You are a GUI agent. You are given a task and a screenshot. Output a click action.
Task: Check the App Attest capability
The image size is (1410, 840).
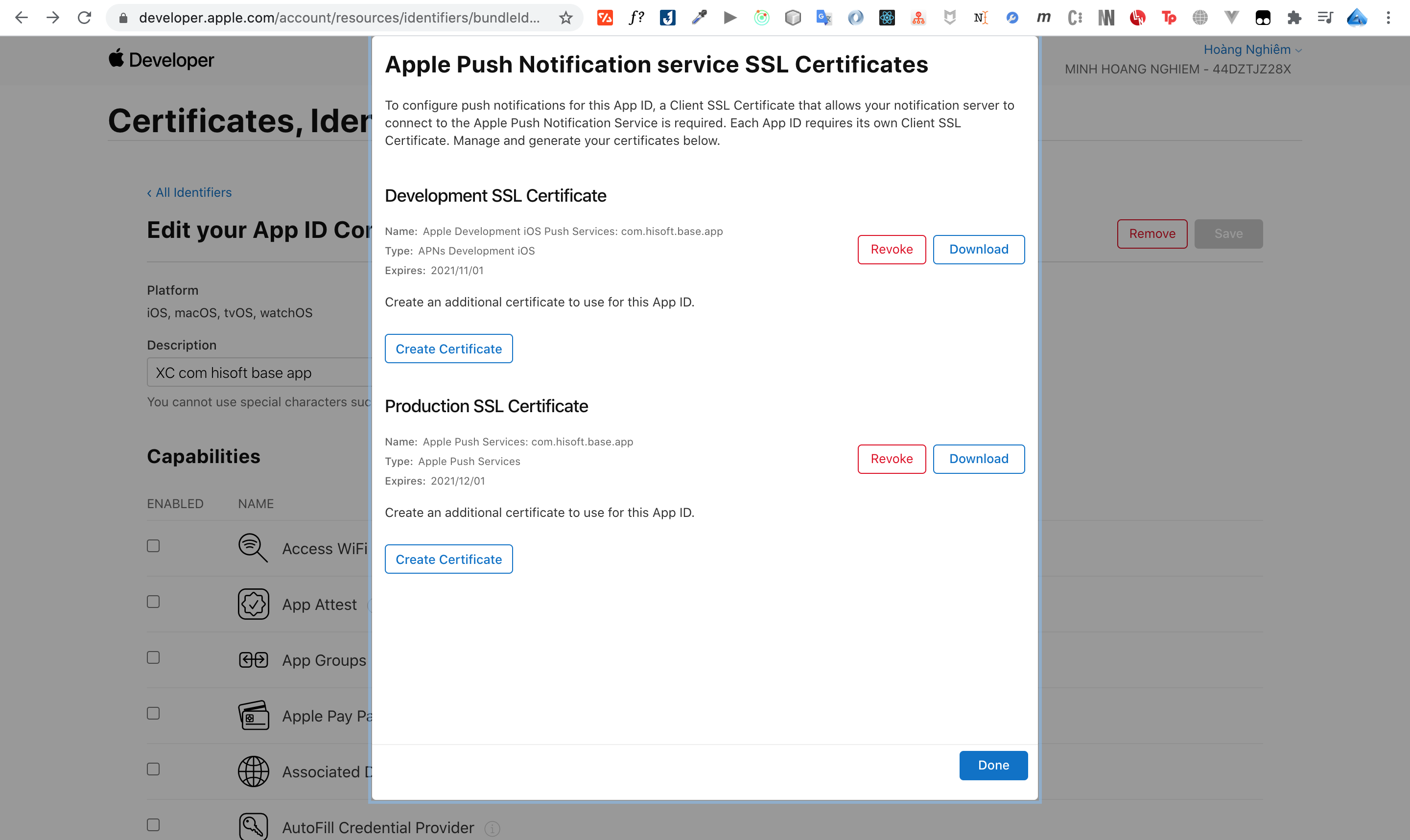[x=153, y=602]
